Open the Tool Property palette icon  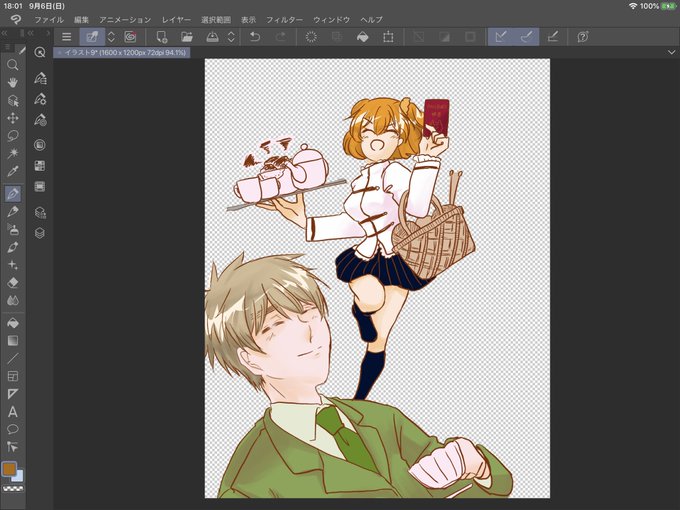point(40,99)
